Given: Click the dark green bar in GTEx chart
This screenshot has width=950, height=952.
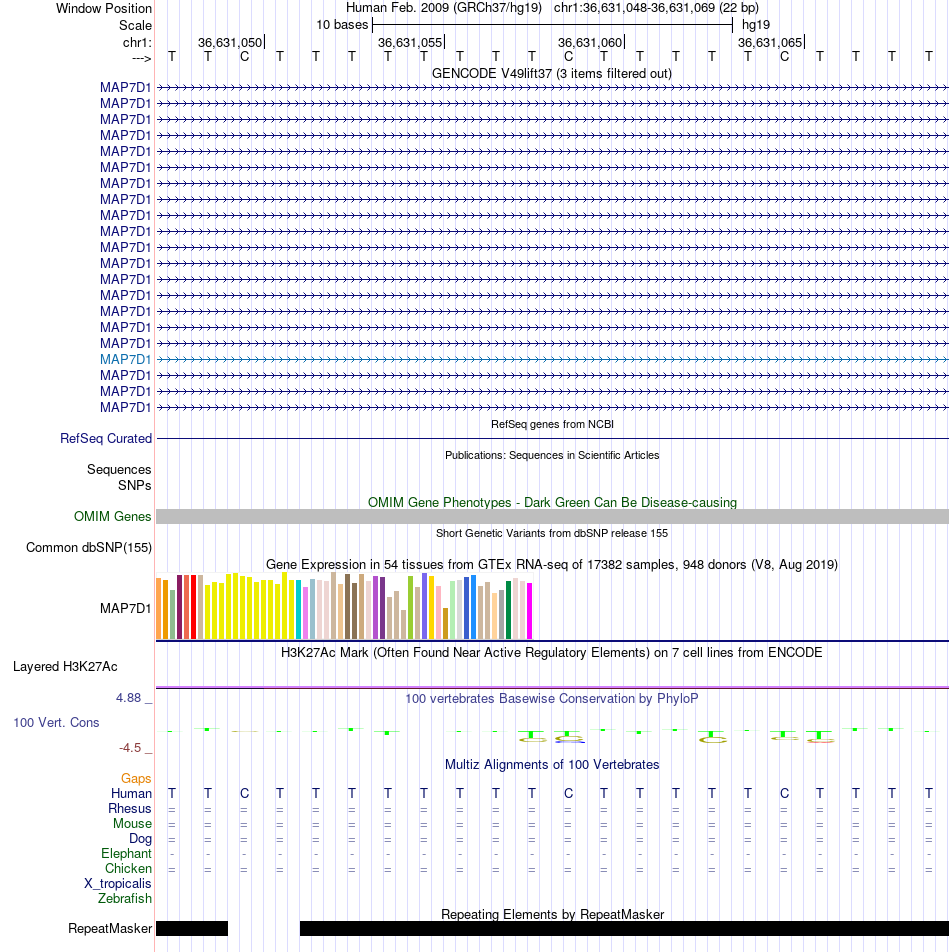Looking at the screenshot, I should tap(509, 610).
